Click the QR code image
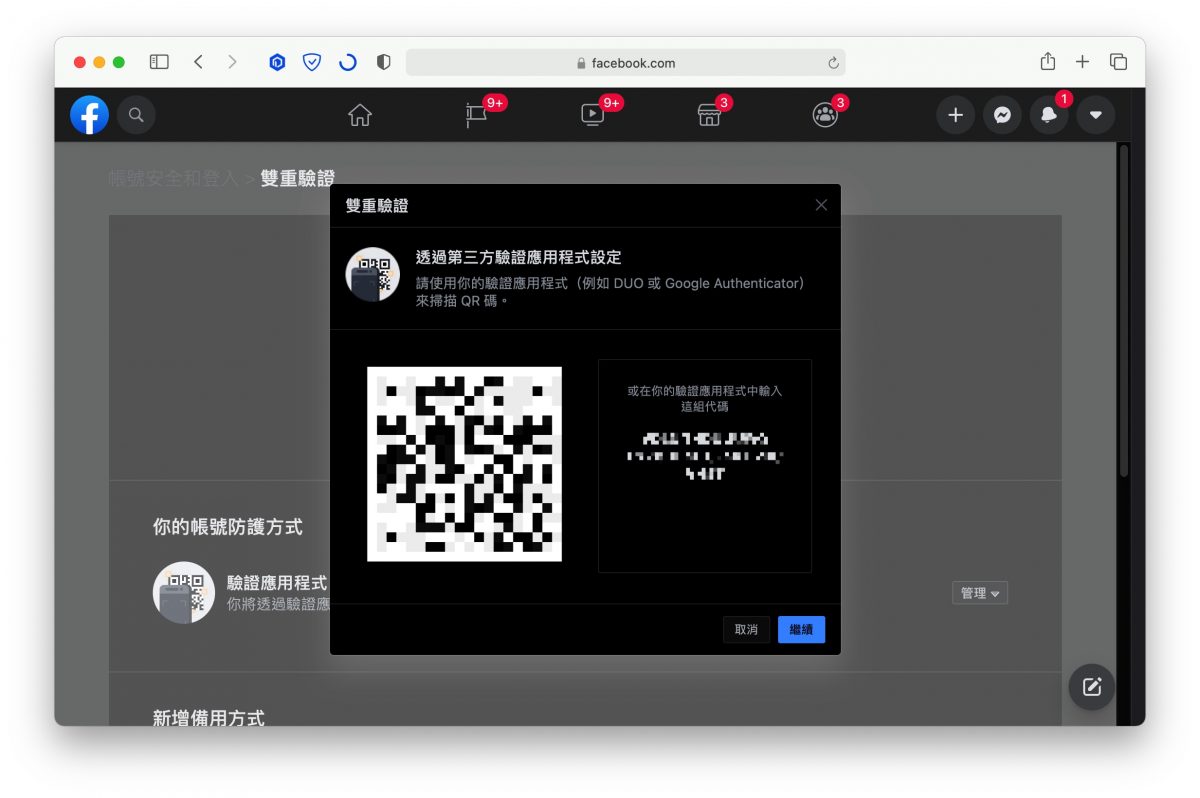Image resolution: width=1200 pixels, height=798 pixels. pyautogui.click(x=464, y=464)
